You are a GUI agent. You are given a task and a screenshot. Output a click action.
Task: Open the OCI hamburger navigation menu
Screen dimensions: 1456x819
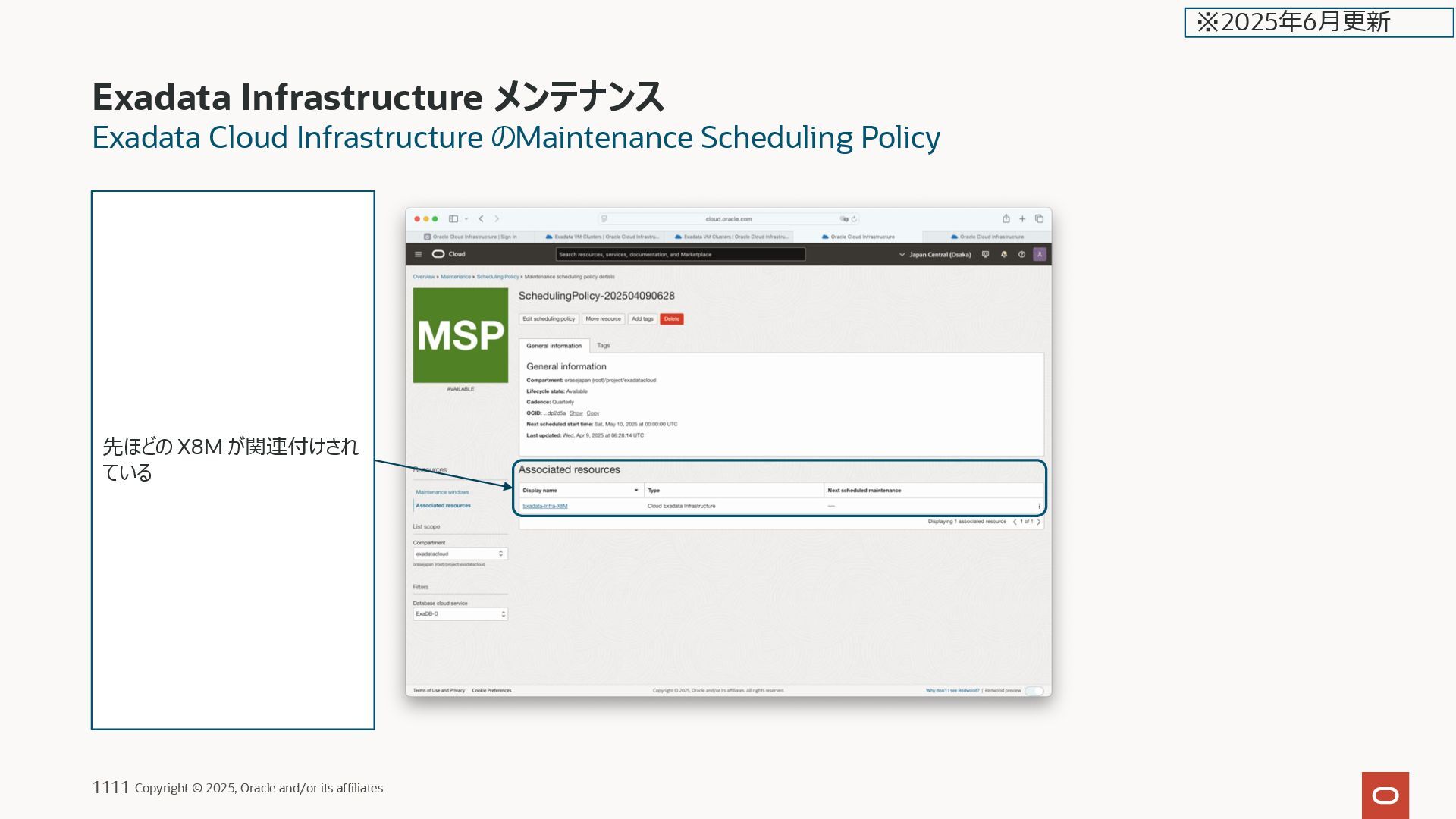pos(418,255)
